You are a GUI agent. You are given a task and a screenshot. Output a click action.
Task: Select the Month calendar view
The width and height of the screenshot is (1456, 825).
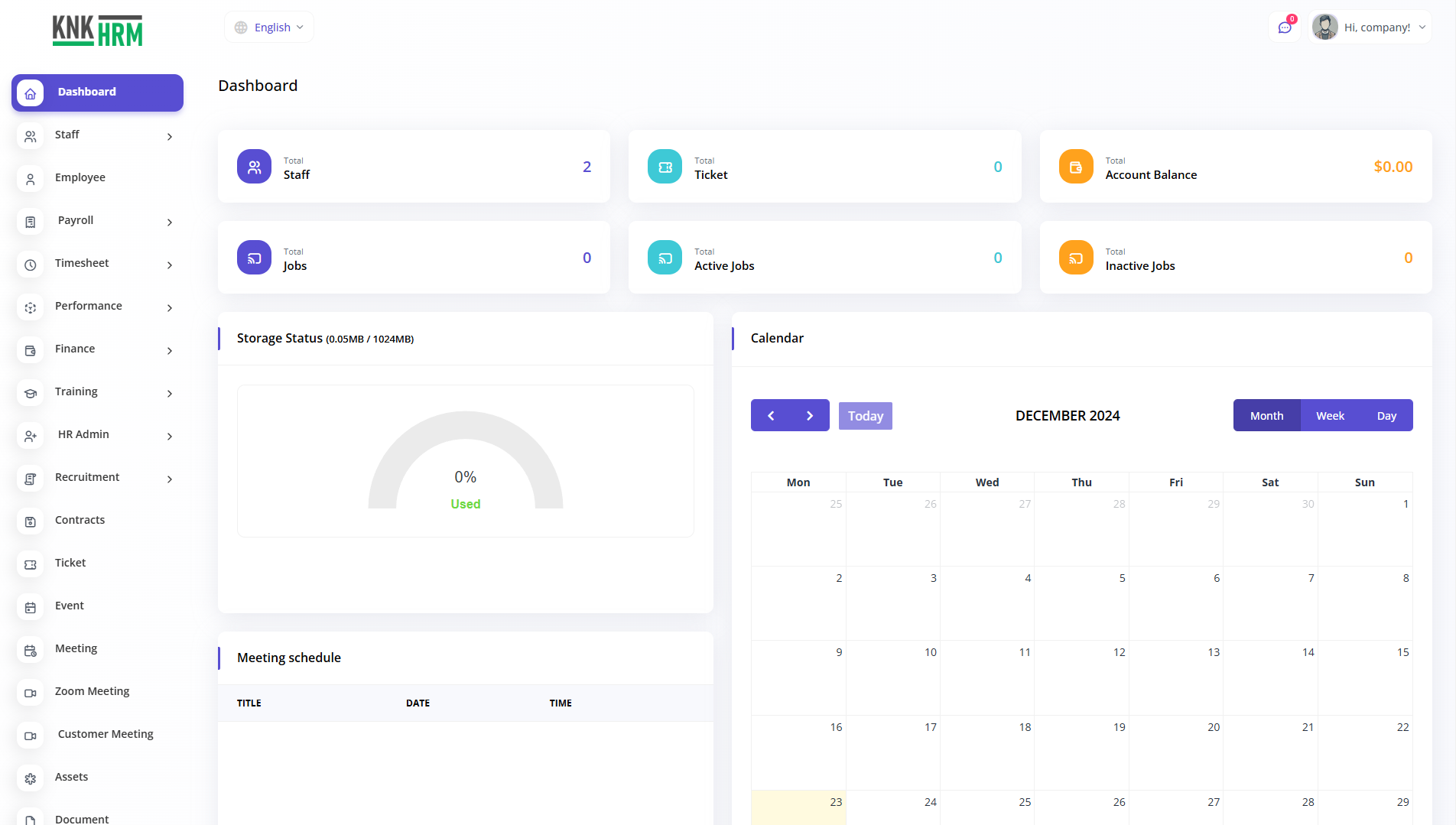1266,416
